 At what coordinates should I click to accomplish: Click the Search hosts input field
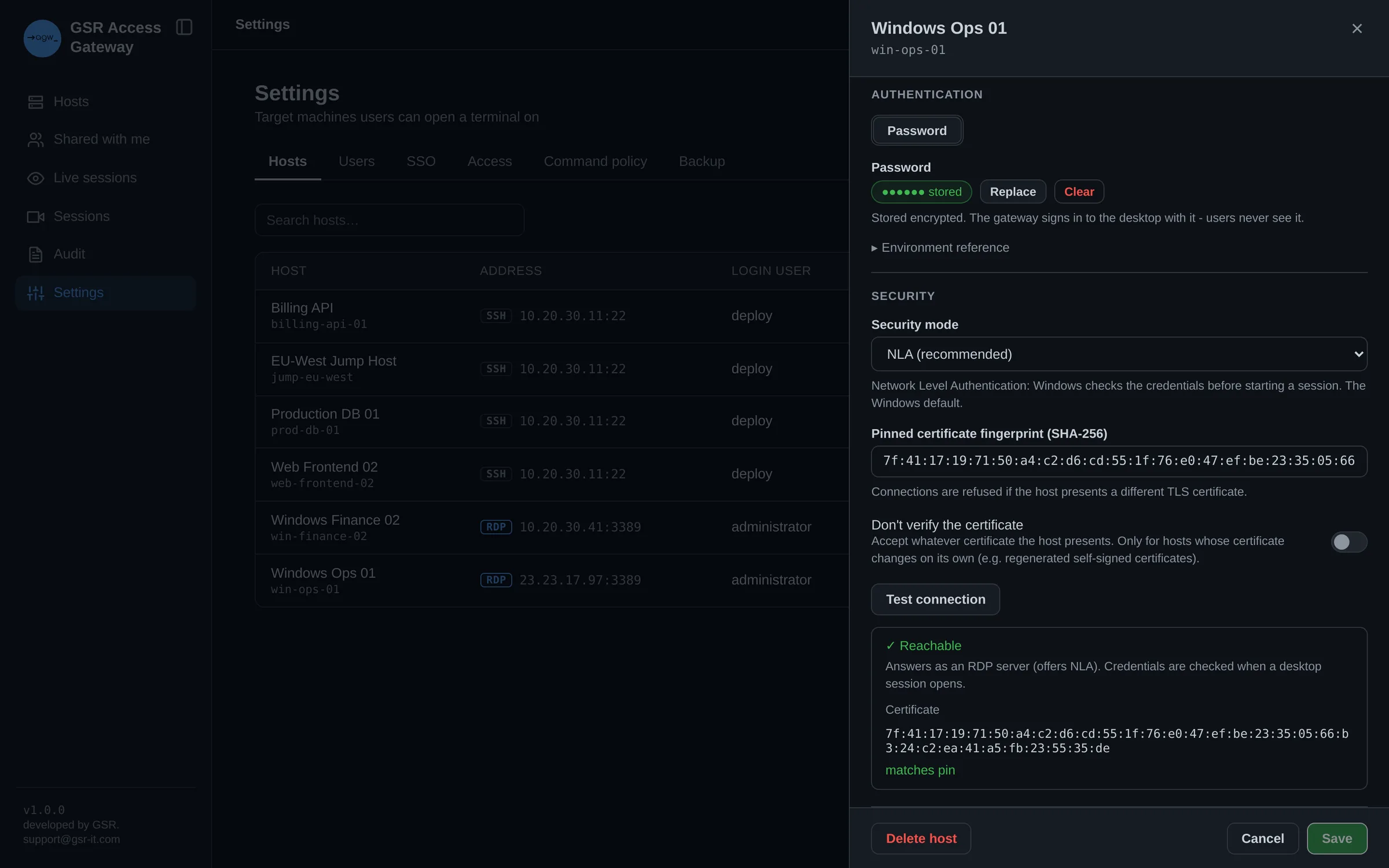[x=389, y=220]
